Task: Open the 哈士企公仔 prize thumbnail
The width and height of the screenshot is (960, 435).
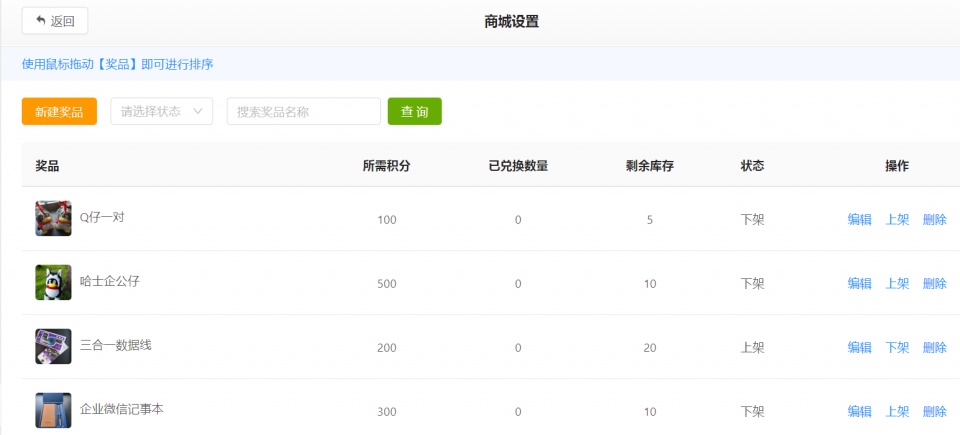Action: pos(53,282)
